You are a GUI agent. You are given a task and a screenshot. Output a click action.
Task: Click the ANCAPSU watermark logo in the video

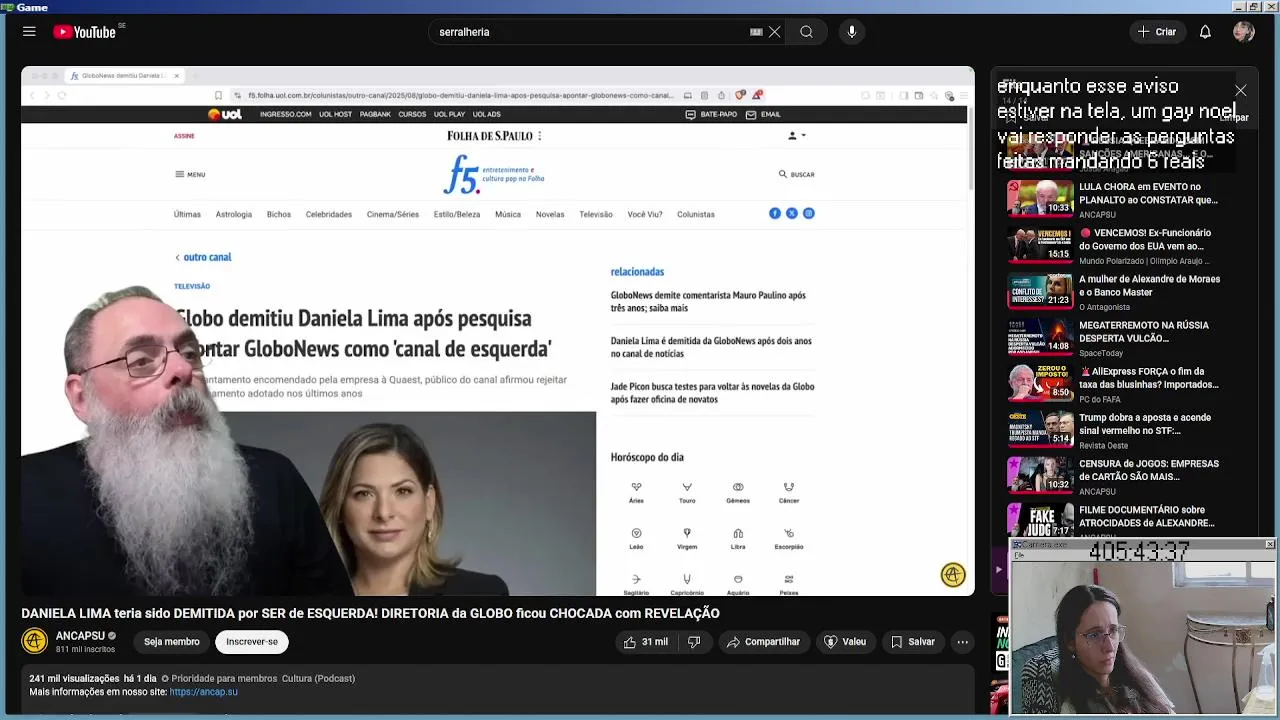point(953,575)
